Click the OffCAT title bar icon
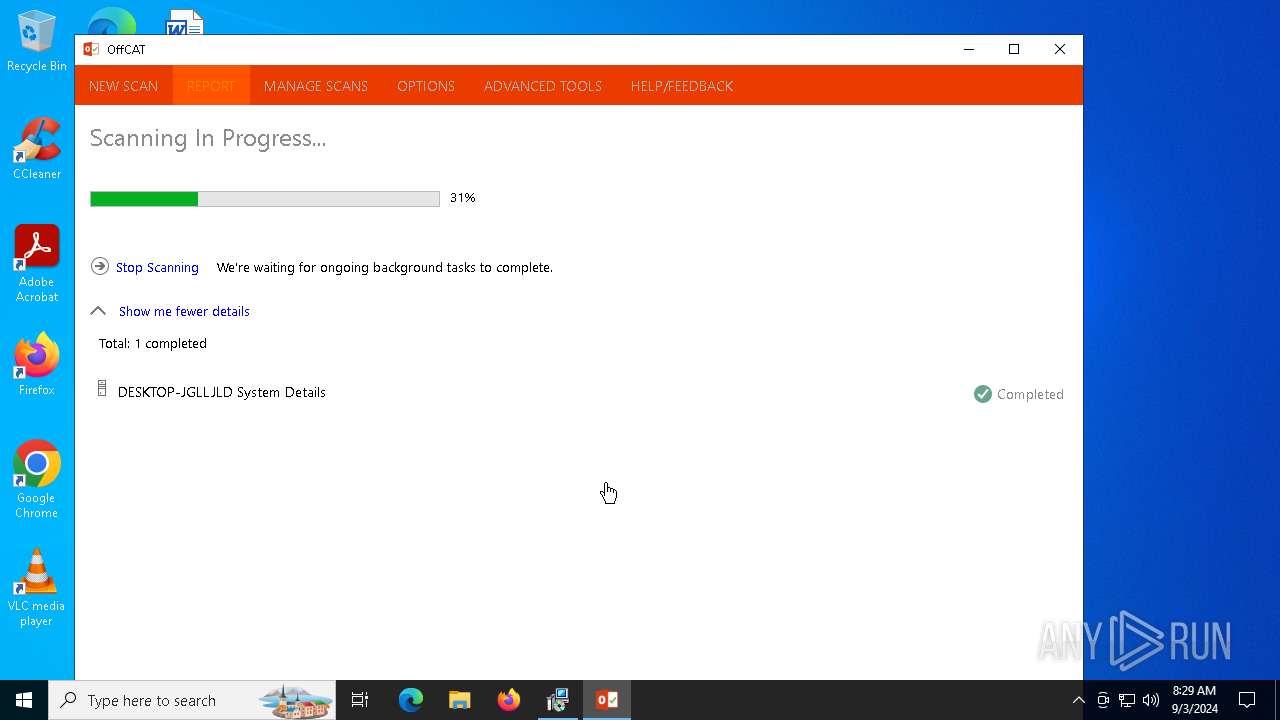 [x=91, y=49]
